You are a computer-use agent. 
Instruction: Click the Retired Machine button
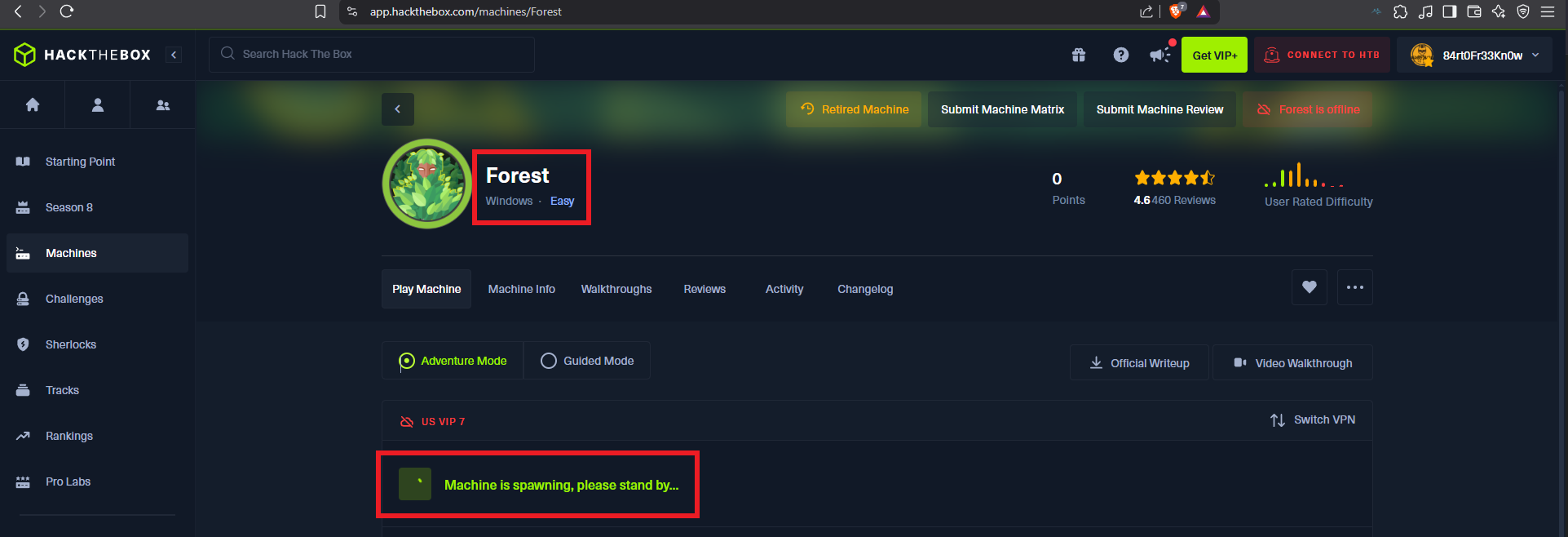point(854,109)
